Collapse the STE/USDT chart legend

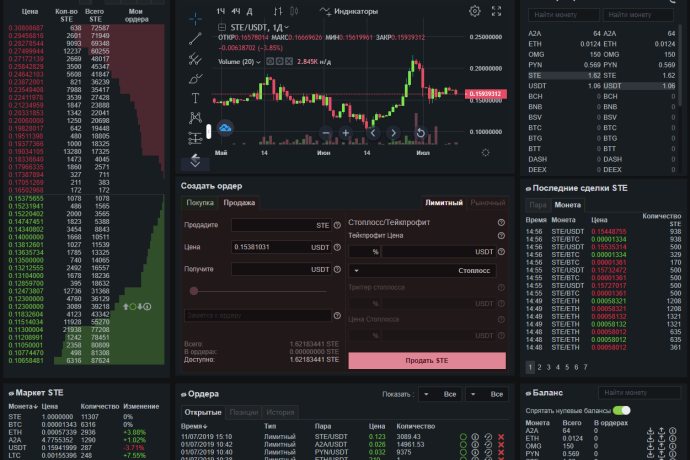click(222, 28)
